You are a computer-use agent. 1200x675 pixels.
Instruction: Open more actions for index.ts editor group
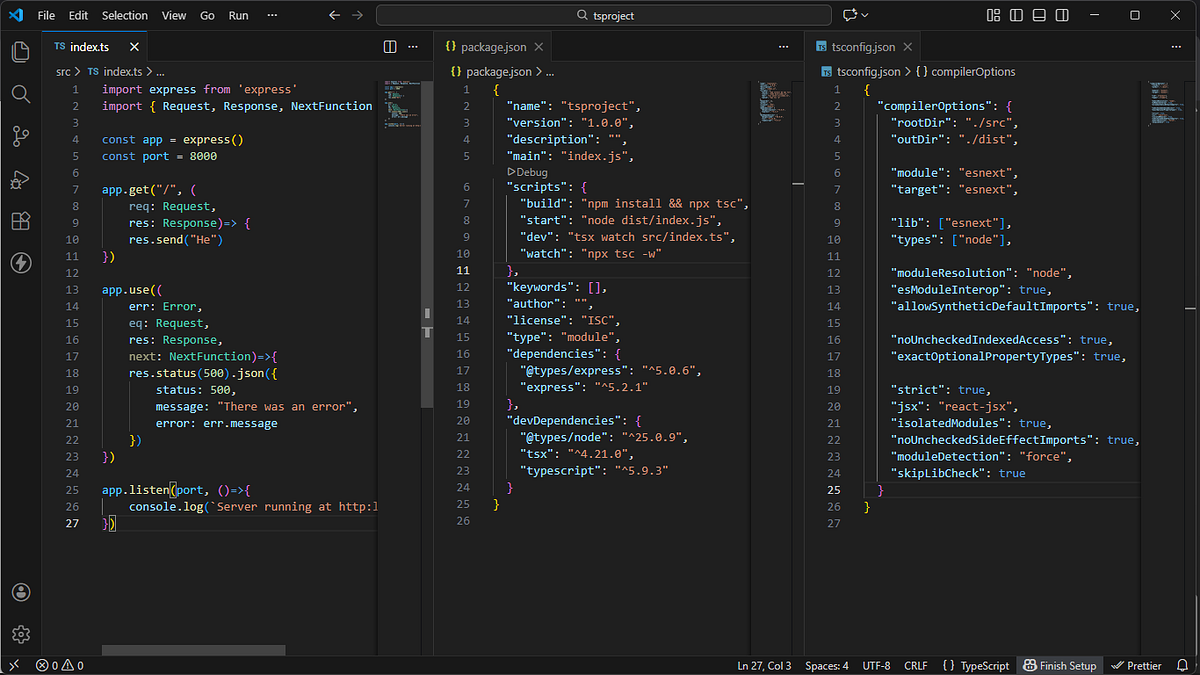coord(412,47)
